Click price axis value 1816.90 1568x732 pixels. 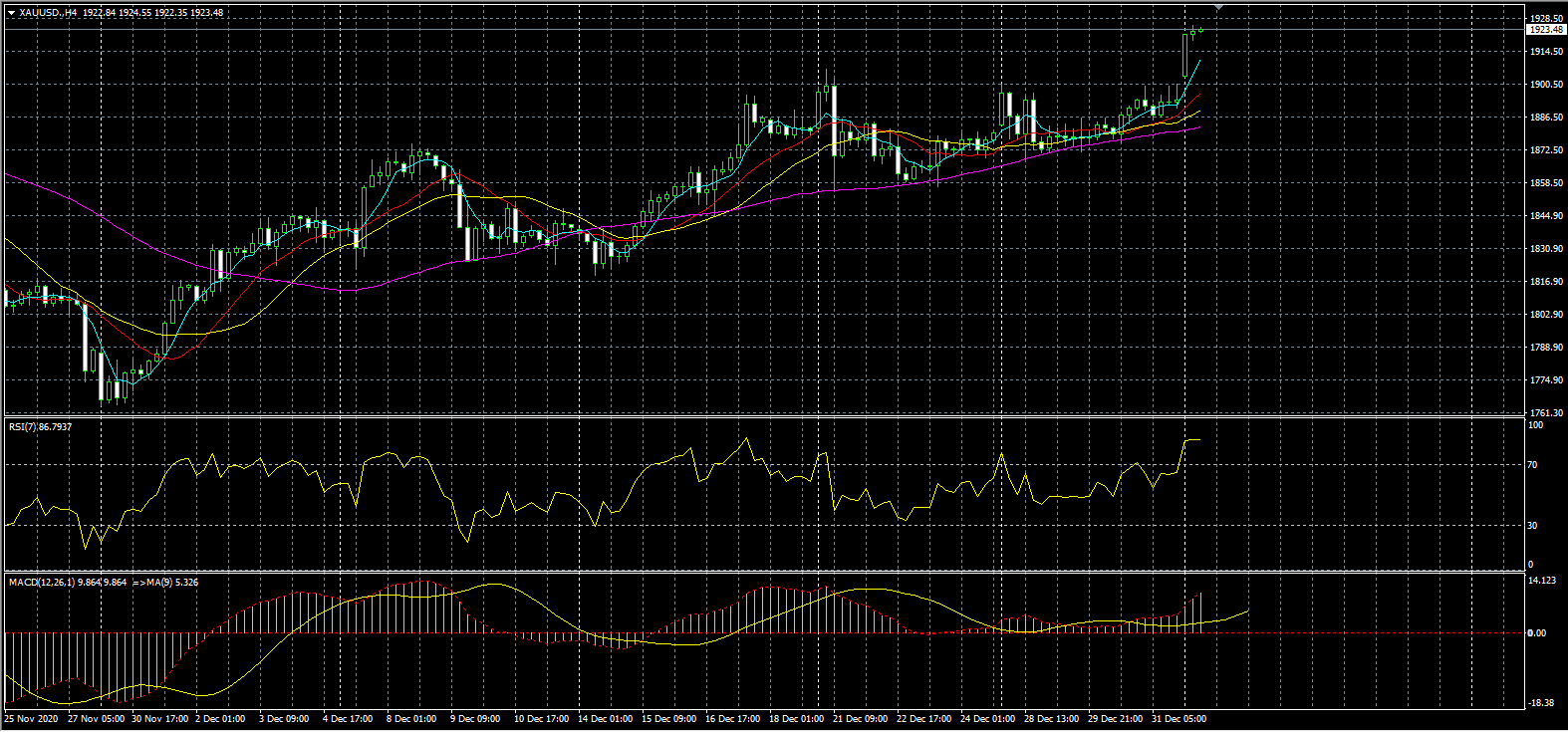click(1546, 282)
